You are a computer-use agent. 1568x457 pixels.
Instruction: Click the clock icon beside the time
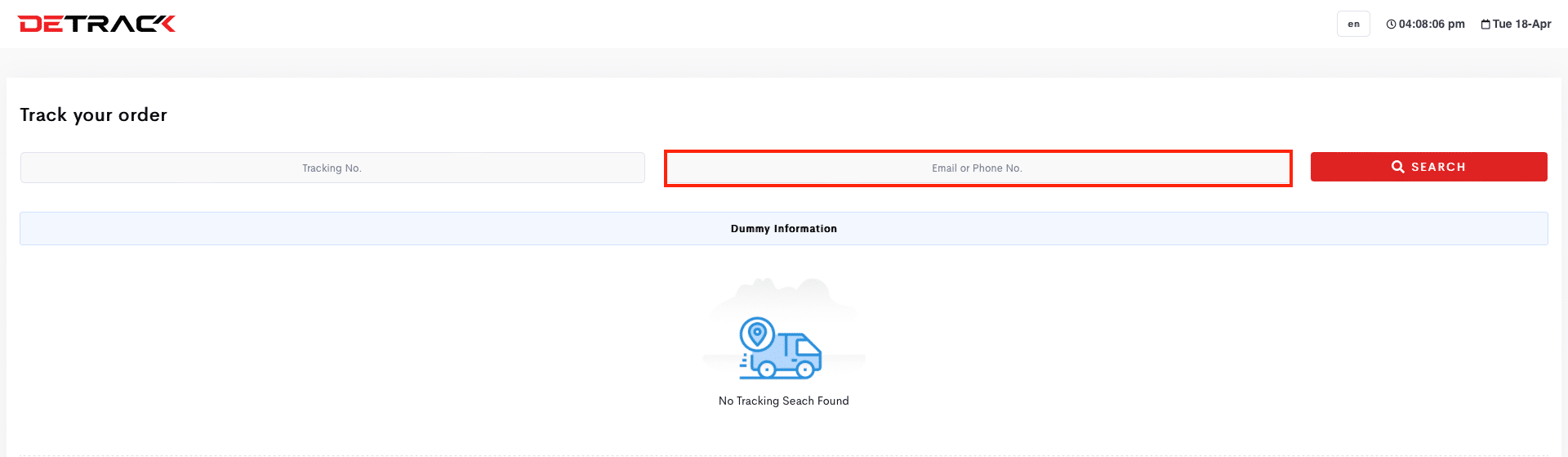(x=1391, y=25)
